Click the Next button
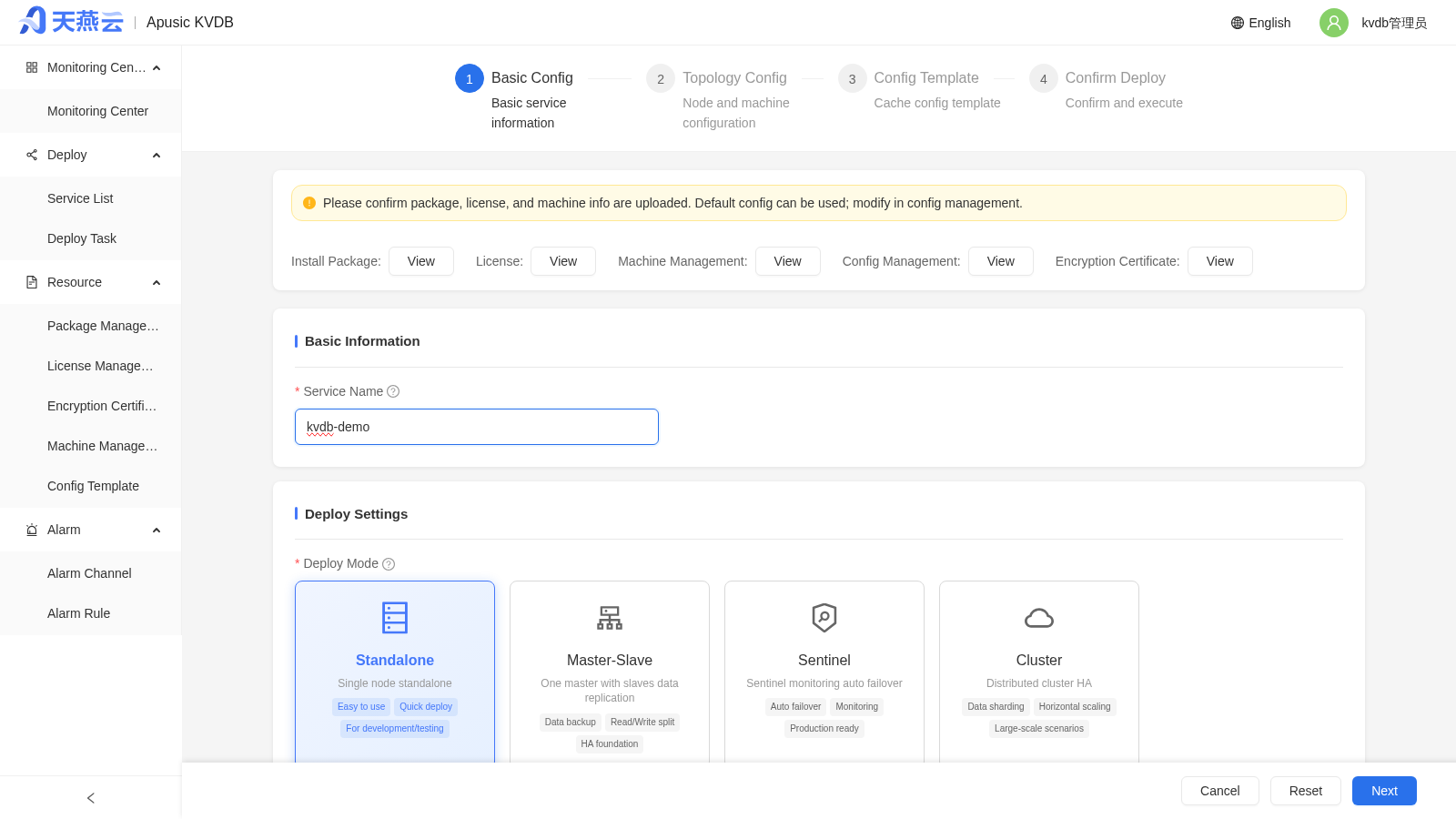Viewport: 1456px width, 819px height. (x=1384, y=791)
